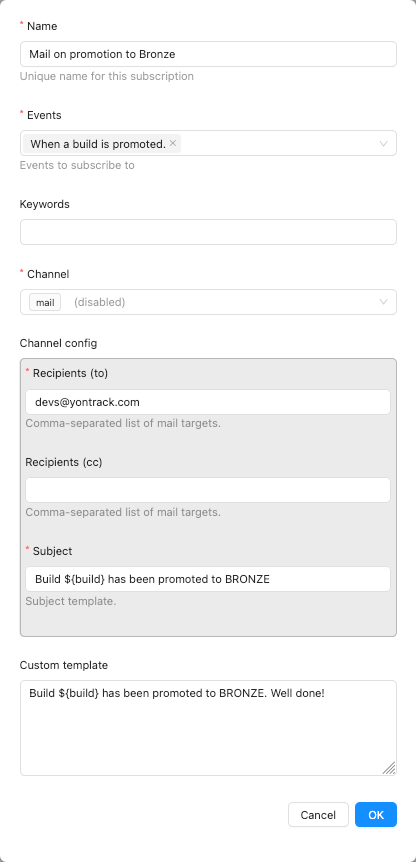The image size is (416, 862).
Task: Click the Keywords label
Action: pos(45,204)
